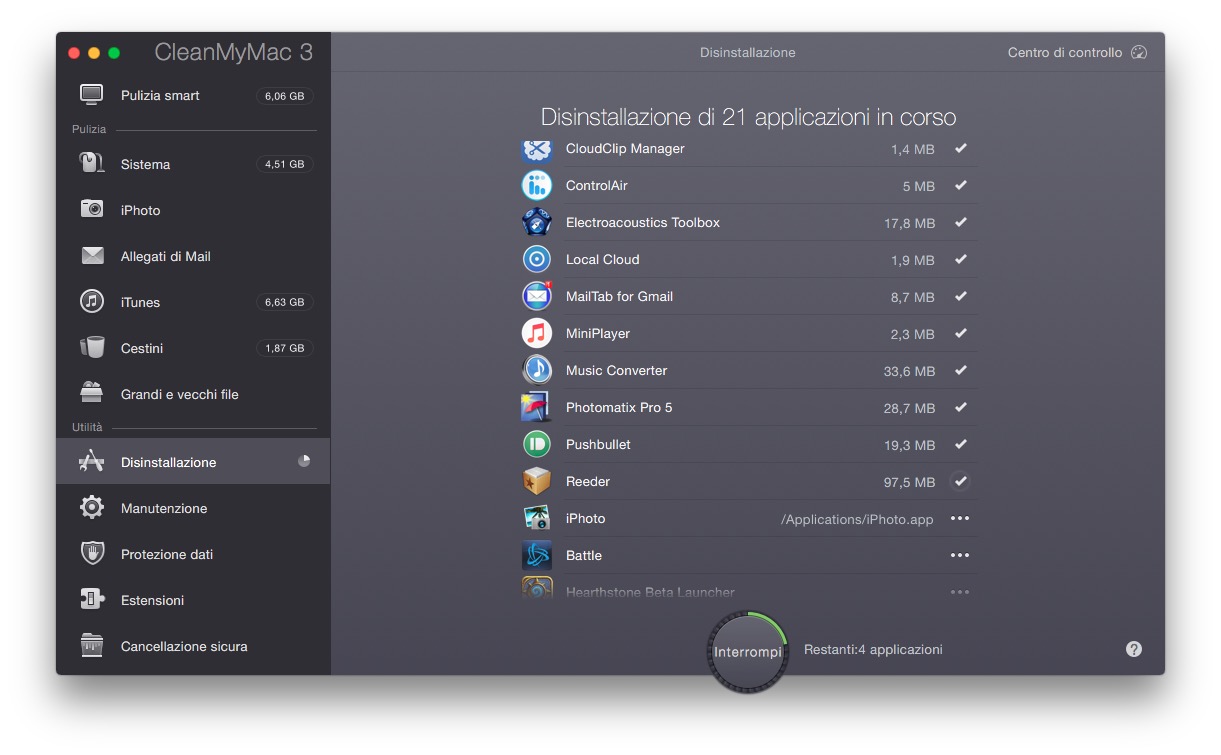The height and width of the screenshot is (755, 1221).
Task: Open the help question mark icon
Action: pos(1133,649)
